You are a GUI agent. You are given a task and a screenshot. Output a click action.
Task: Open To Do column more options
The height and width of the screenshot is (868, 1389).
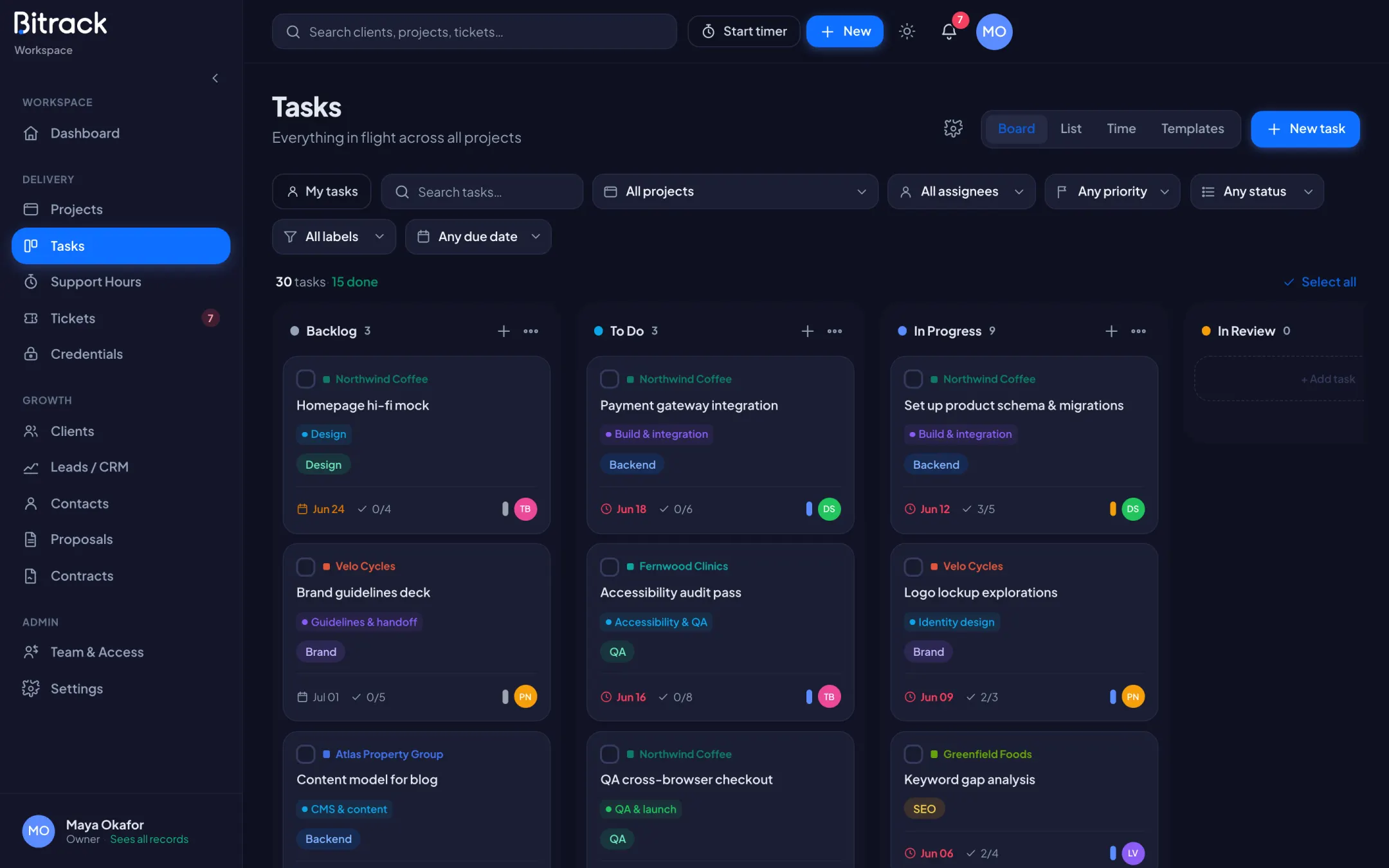tap(835, 331)
